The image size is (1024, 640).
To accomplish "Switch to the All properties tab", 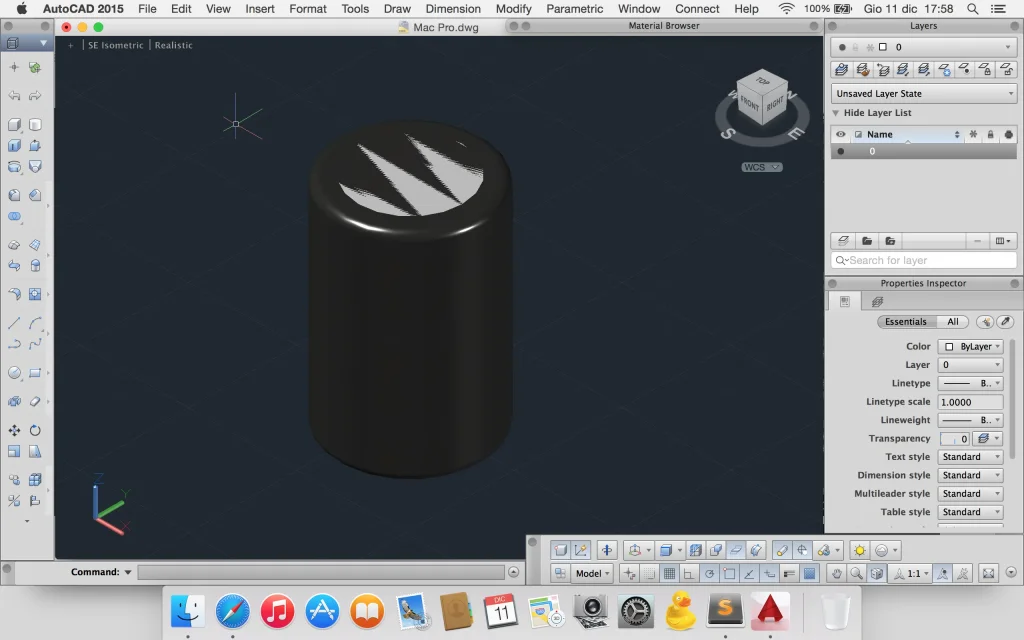I will (953, 322).
